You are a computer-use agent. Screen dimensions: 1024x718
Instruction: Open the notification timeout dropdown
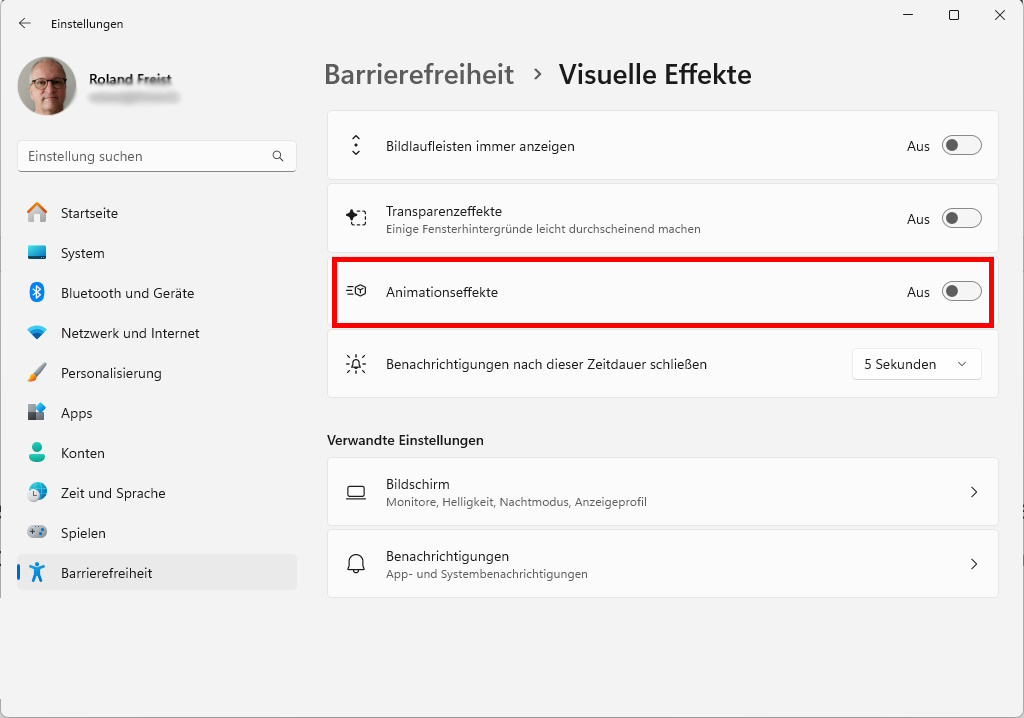(916, 364)
